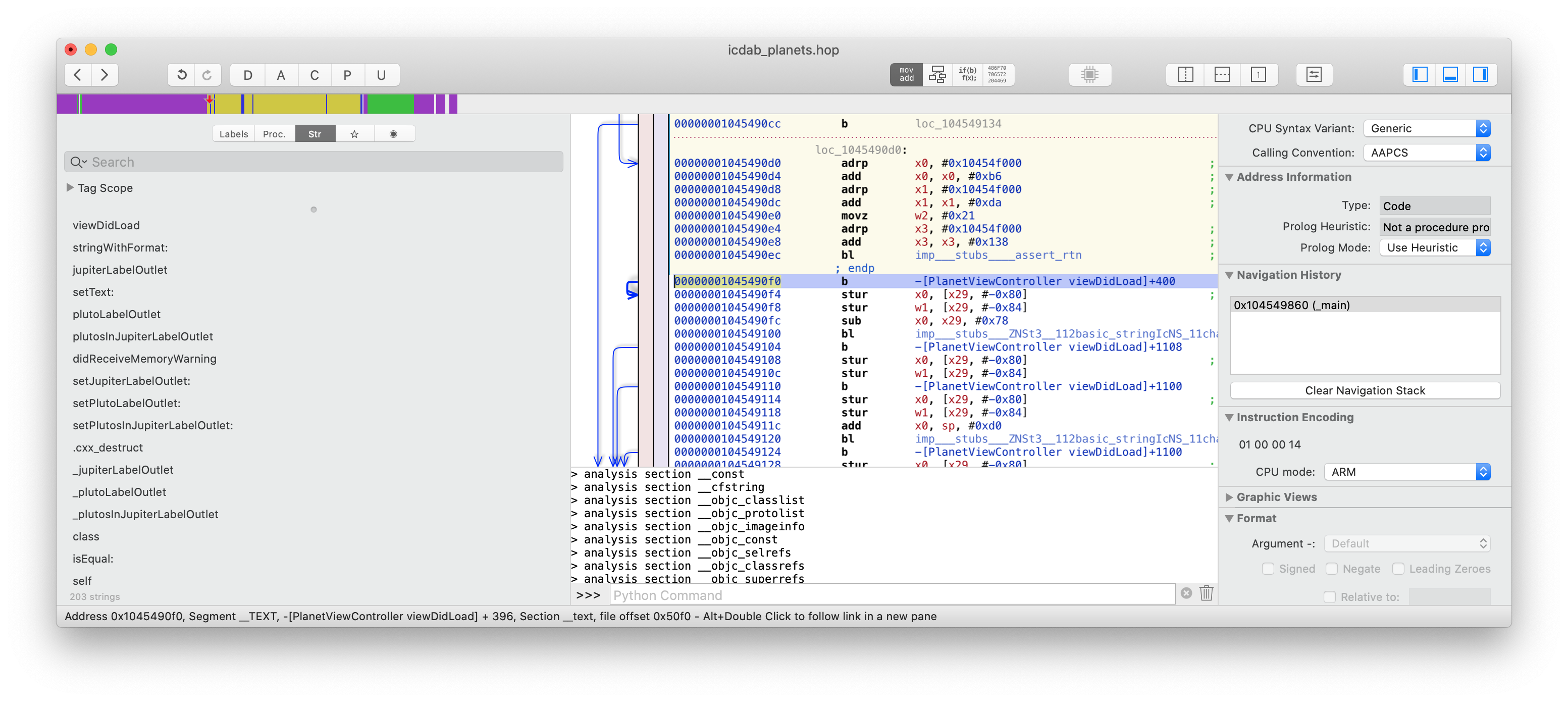Click the trash icon in console
Viewport: 1568px width, 702px height.
[x=1207, y=593]
